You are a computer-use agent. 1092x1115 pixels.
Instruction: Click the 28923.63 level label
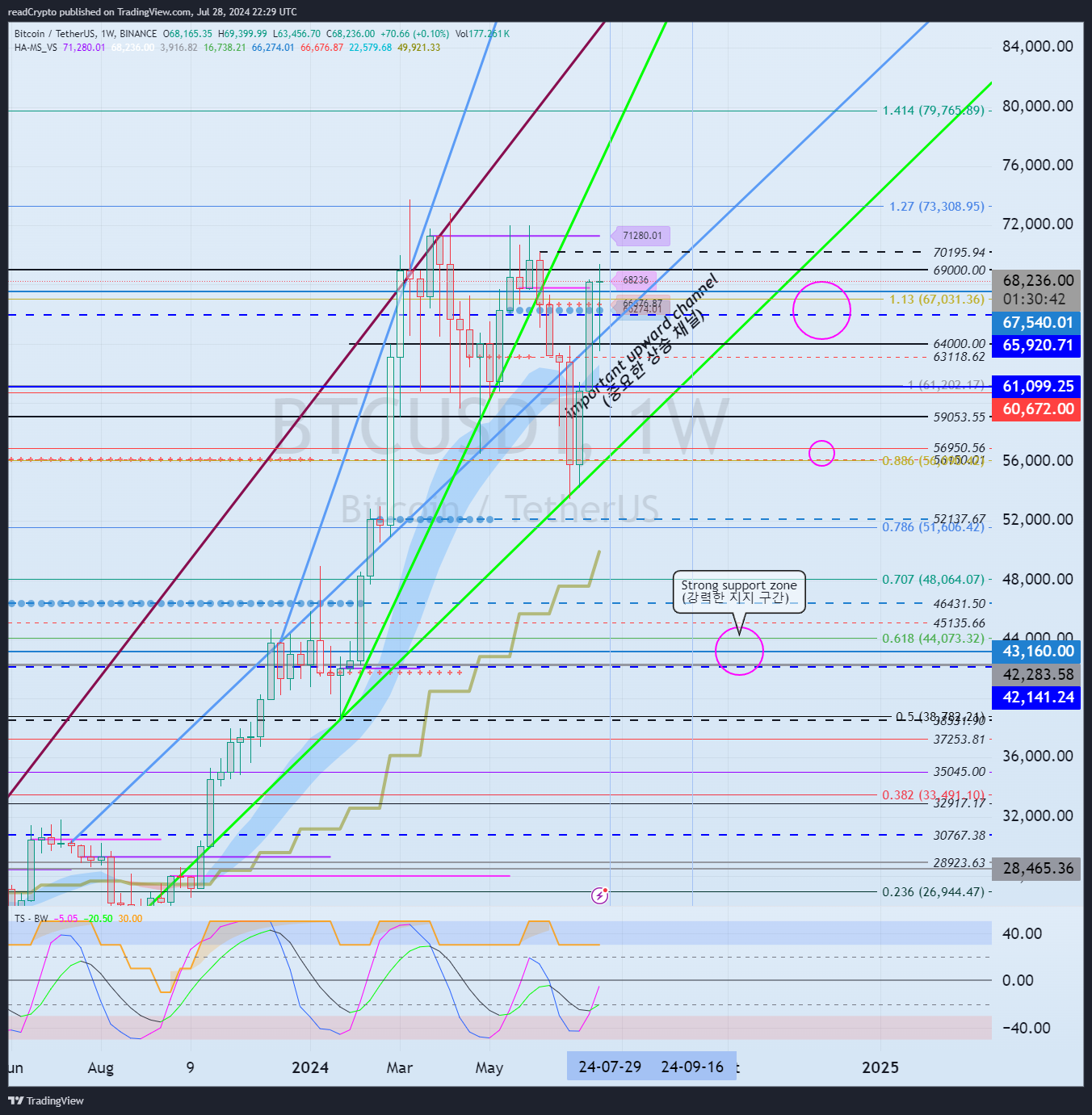click(x=959, y=863)
